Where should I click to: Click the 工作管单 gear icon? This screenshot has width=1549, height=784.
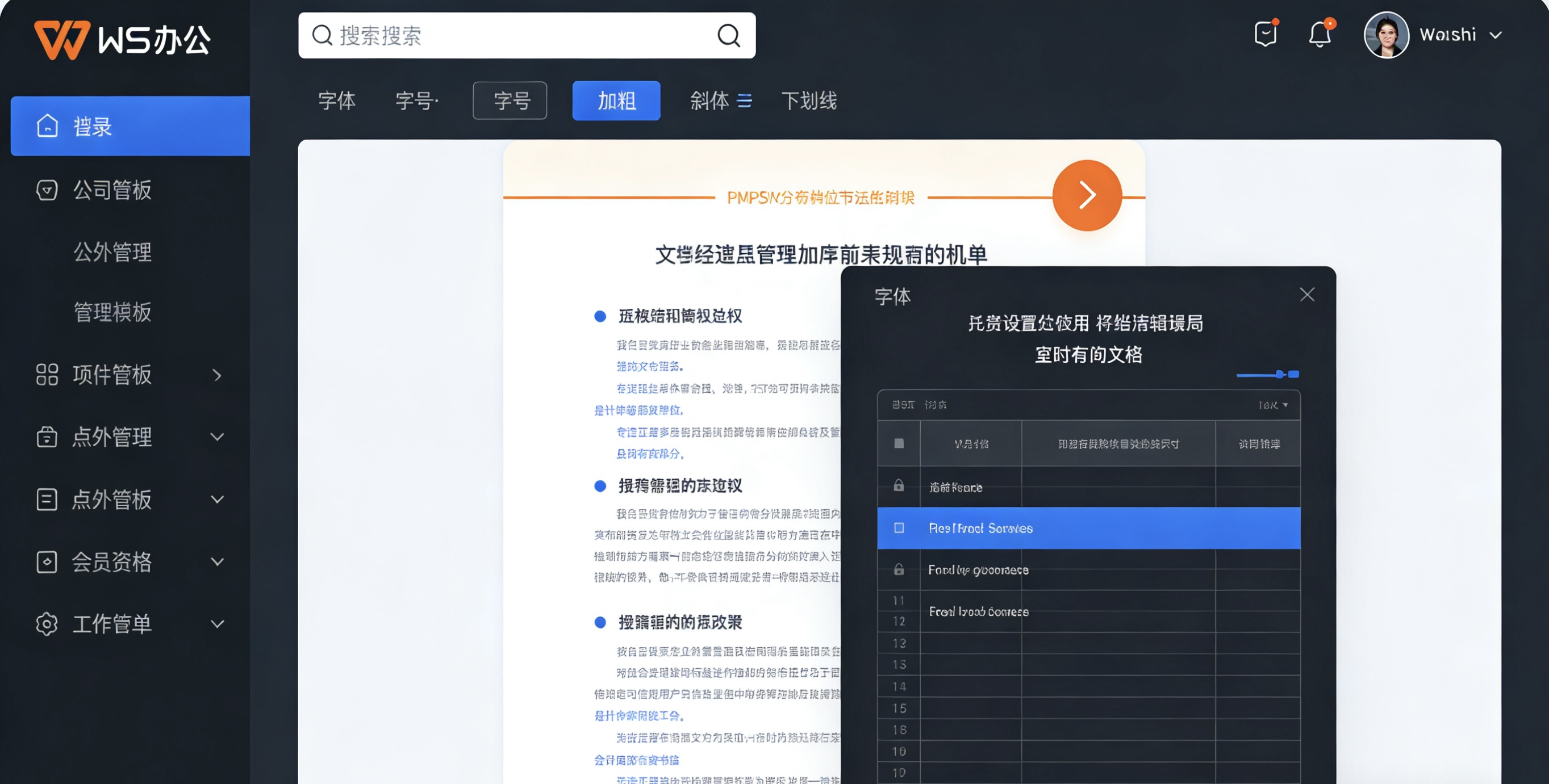coord(47,624)
